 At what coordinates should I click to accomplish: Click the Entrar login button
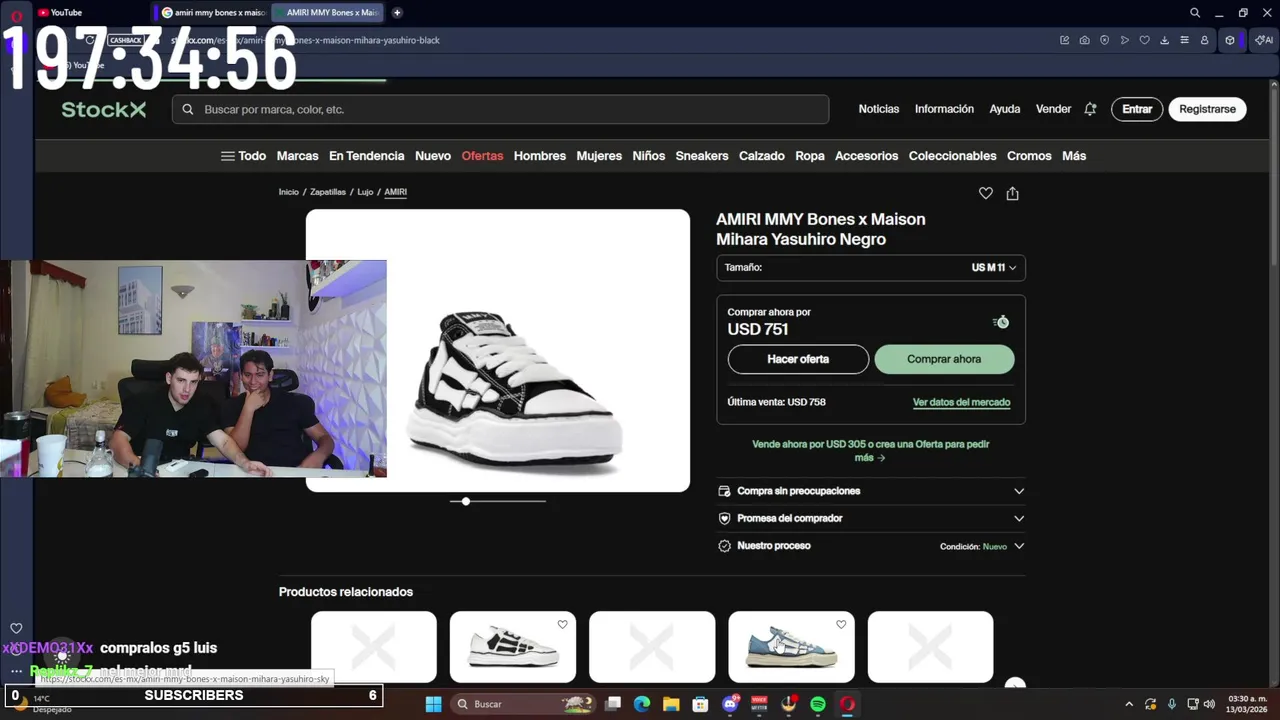click(x=1137, y=109)
